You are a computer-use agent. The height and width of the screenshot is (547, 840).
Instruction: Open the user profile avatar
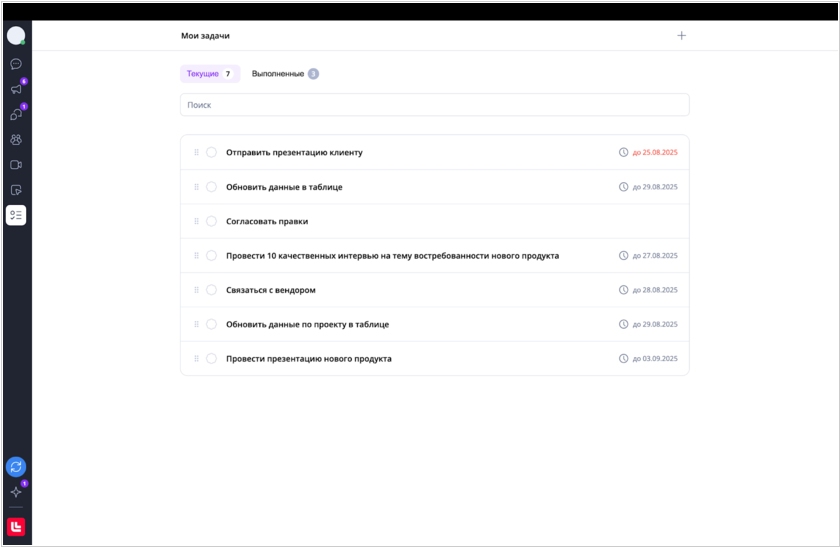16,36
